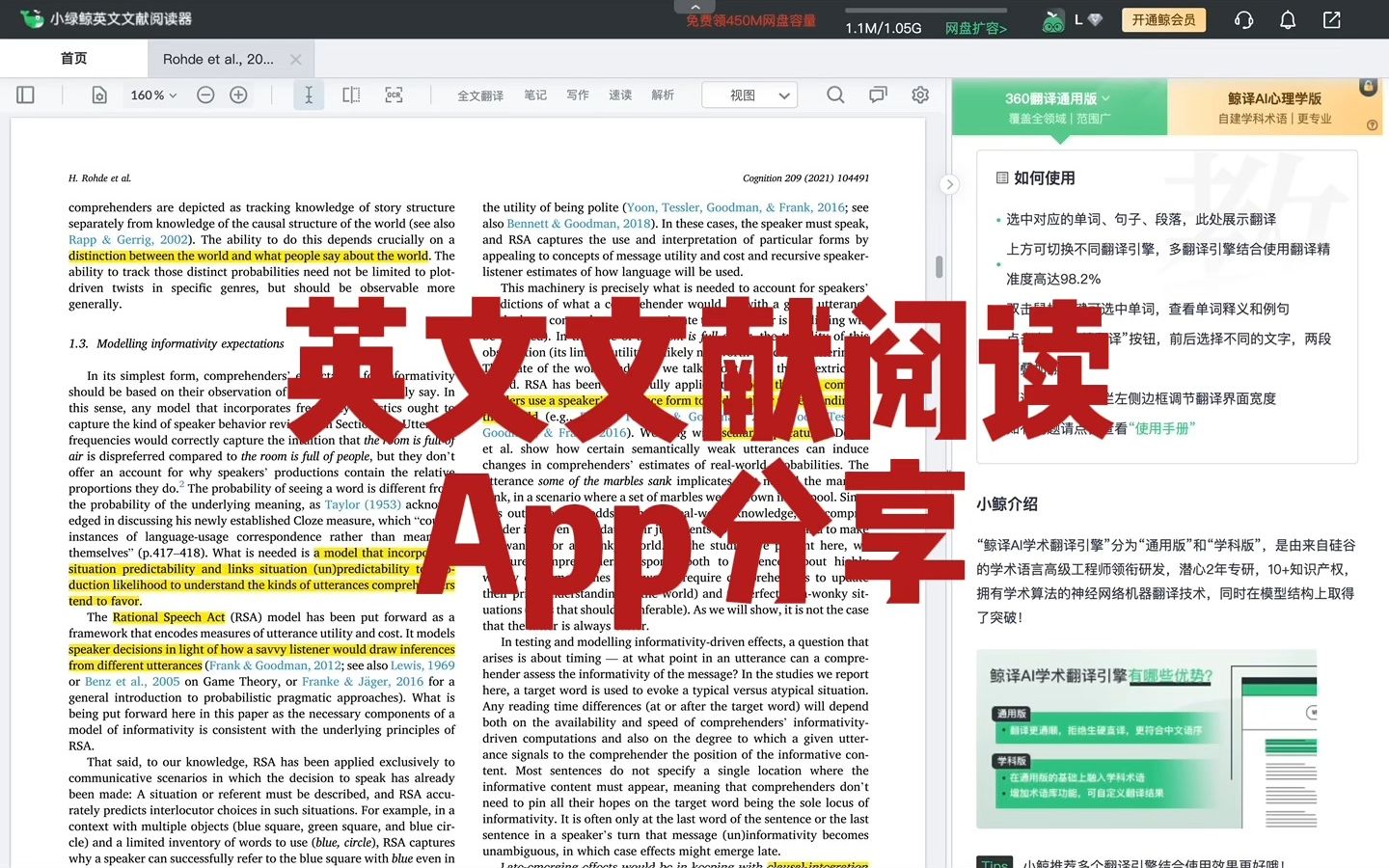1389x868 pixels.
Task: Click 免费领450M网盘容量 promotion link
Action: point(750,20)
